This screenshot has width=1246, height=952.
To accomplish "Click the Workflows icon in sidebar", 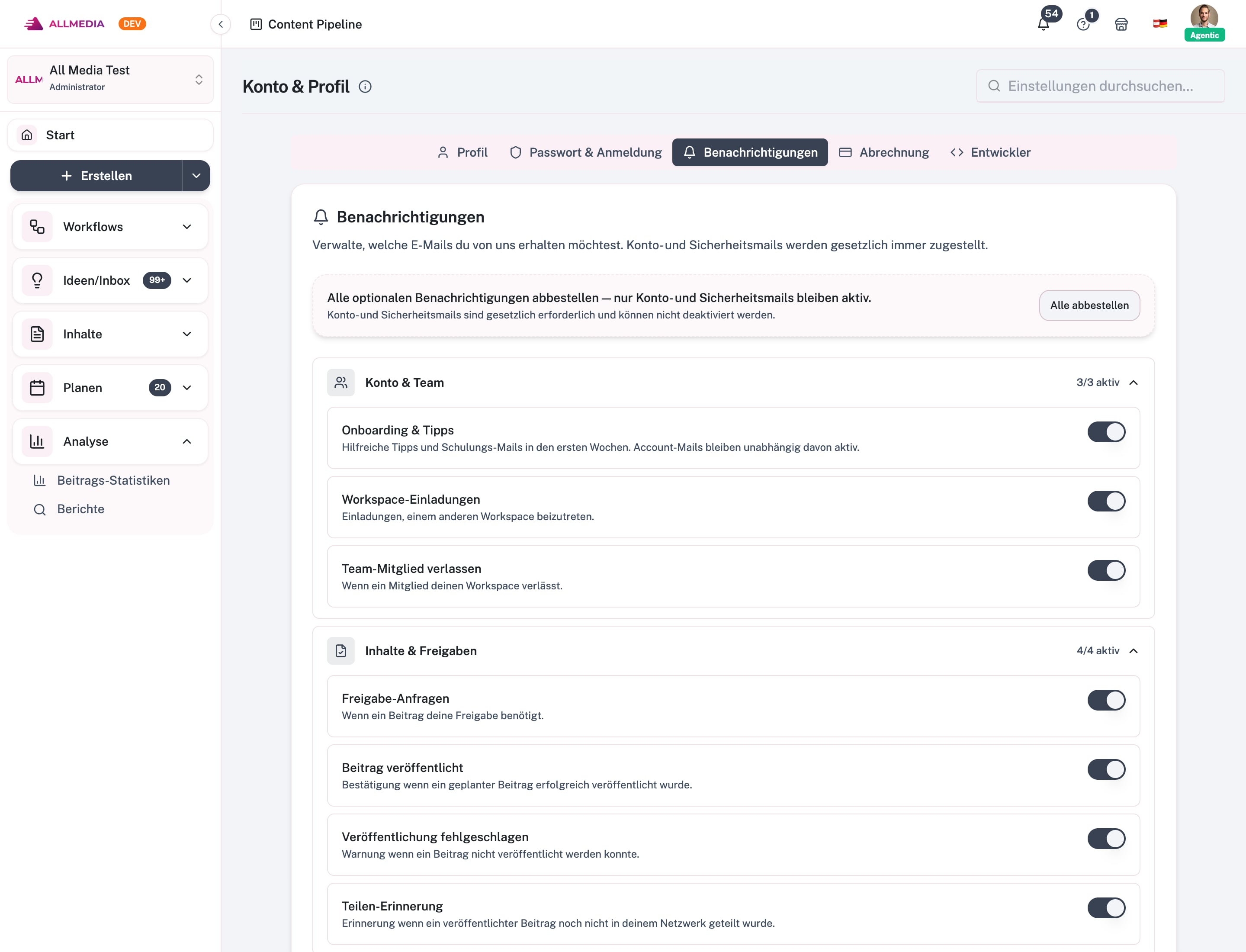I will pos(37,227).
